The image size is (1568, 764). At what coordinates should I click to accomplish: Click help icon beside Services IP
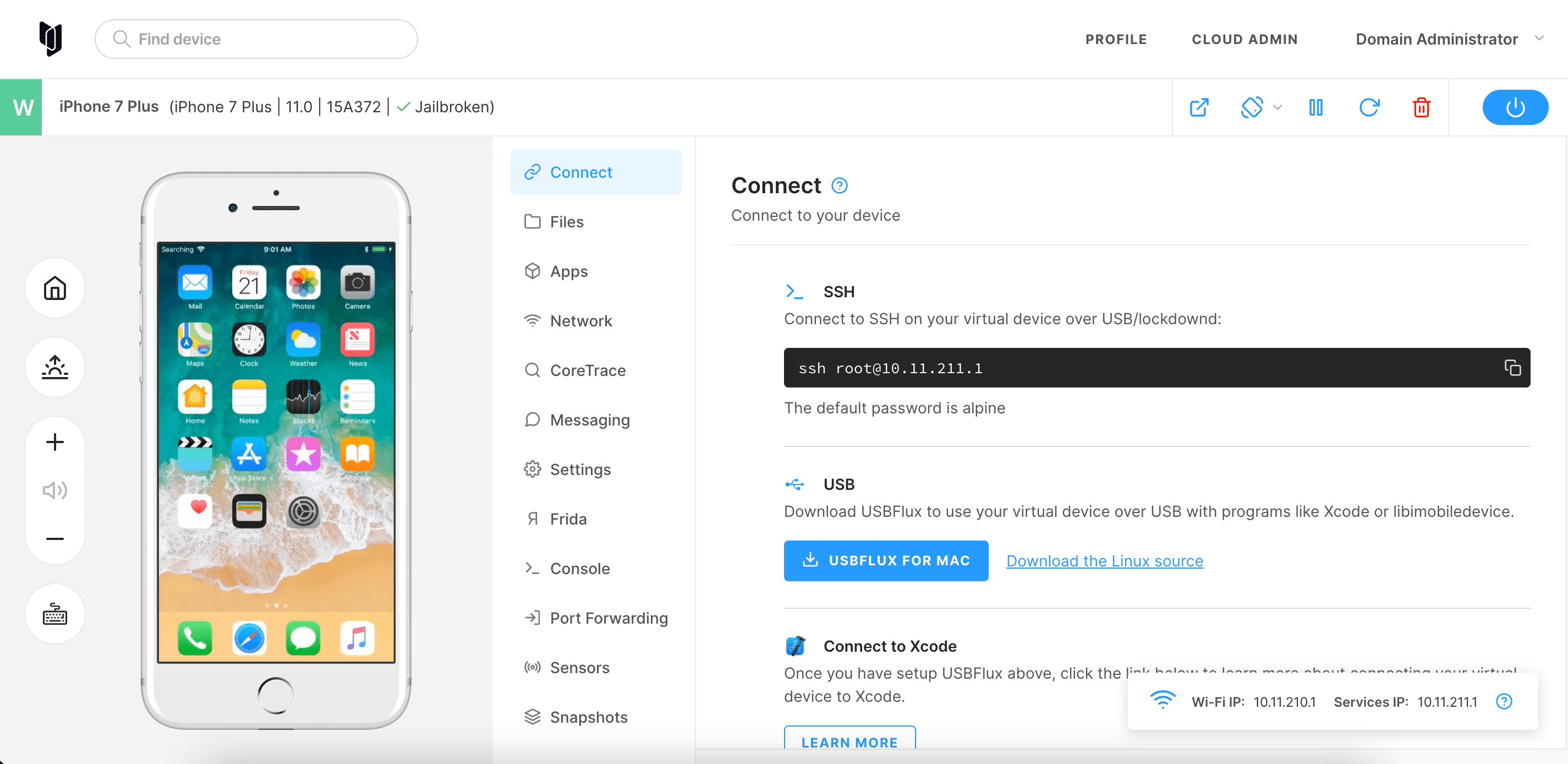1504,702
